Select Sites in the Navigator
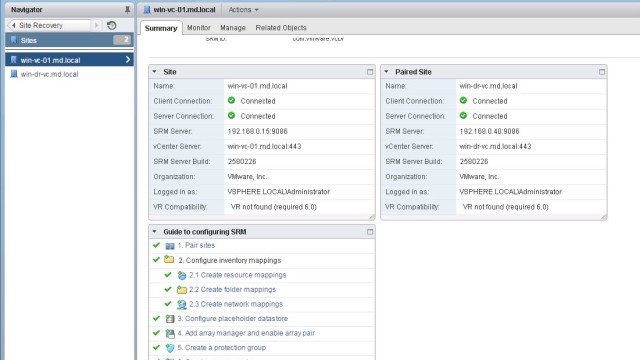This screenshot has width=640, height=360. pos(69,40)
